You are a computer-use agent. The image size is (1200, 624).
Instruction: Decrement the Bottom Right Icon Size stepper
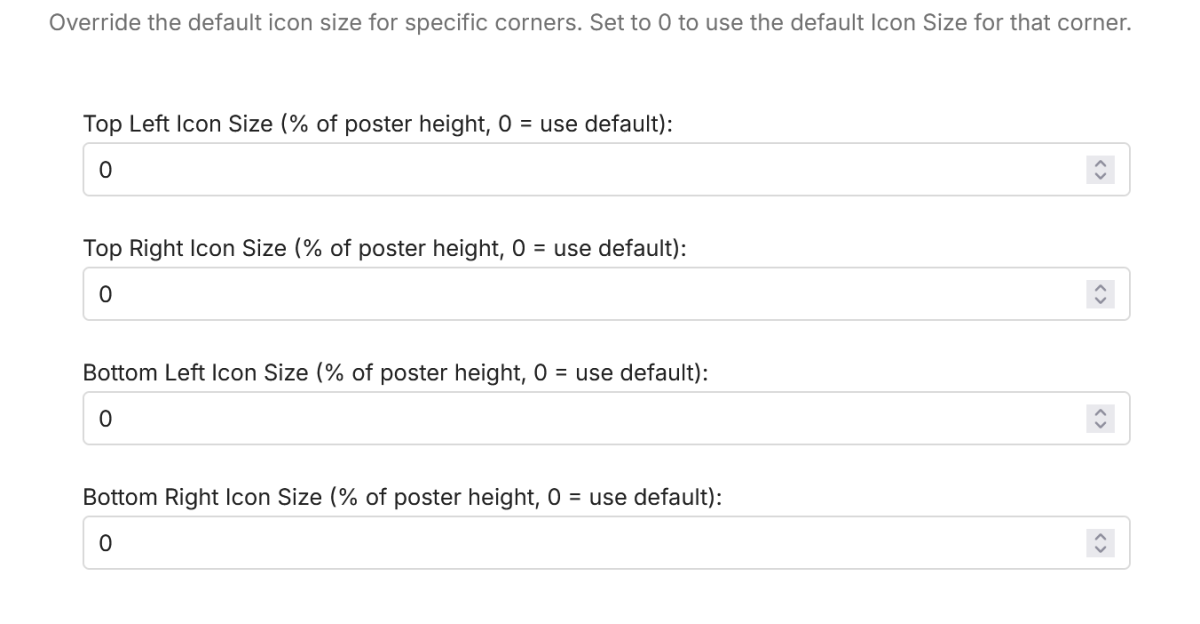(x=1101, y=548)
